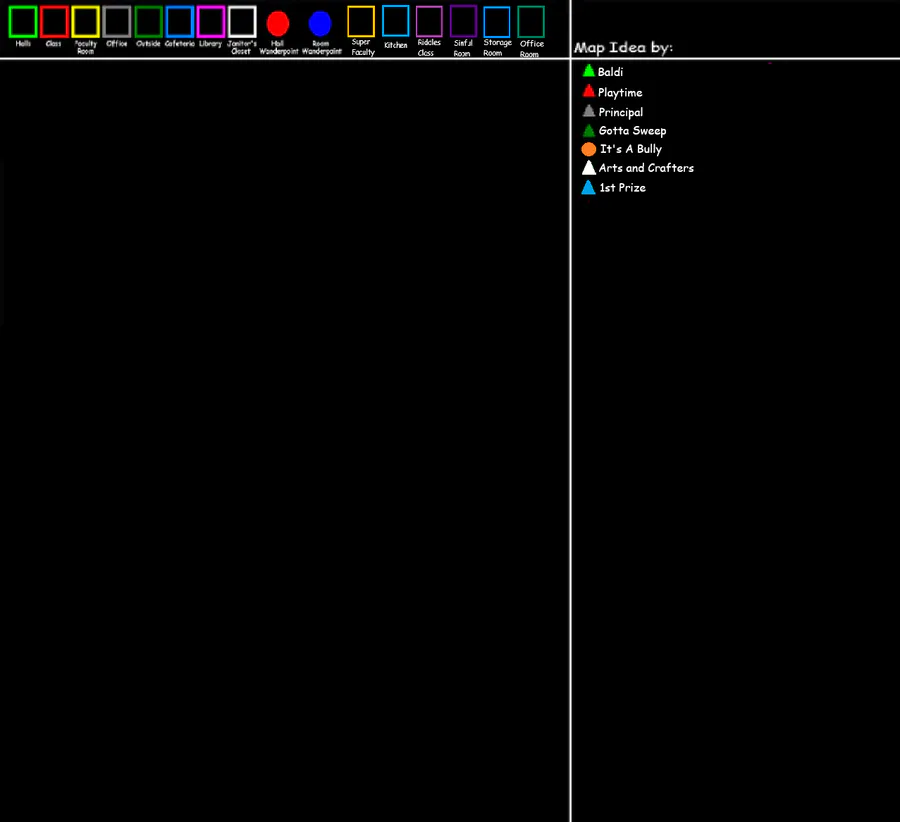900x822 pixels.
Task: Click the 'Playtime' legend label
Action: coord(620,93)
